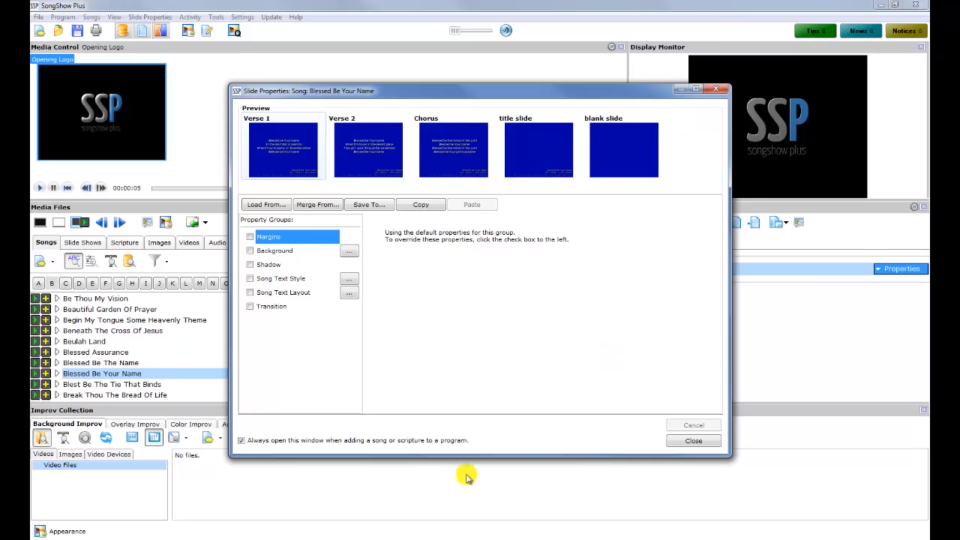Check the Shadow property group box

click(x=250, y=264)
